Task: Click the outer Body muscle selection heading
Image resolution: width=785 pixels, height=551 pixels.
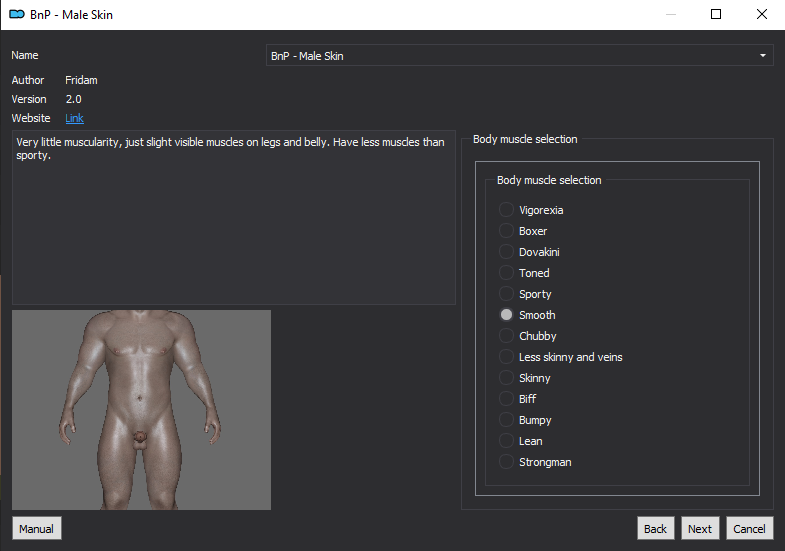Action: [x=525, y=139]
